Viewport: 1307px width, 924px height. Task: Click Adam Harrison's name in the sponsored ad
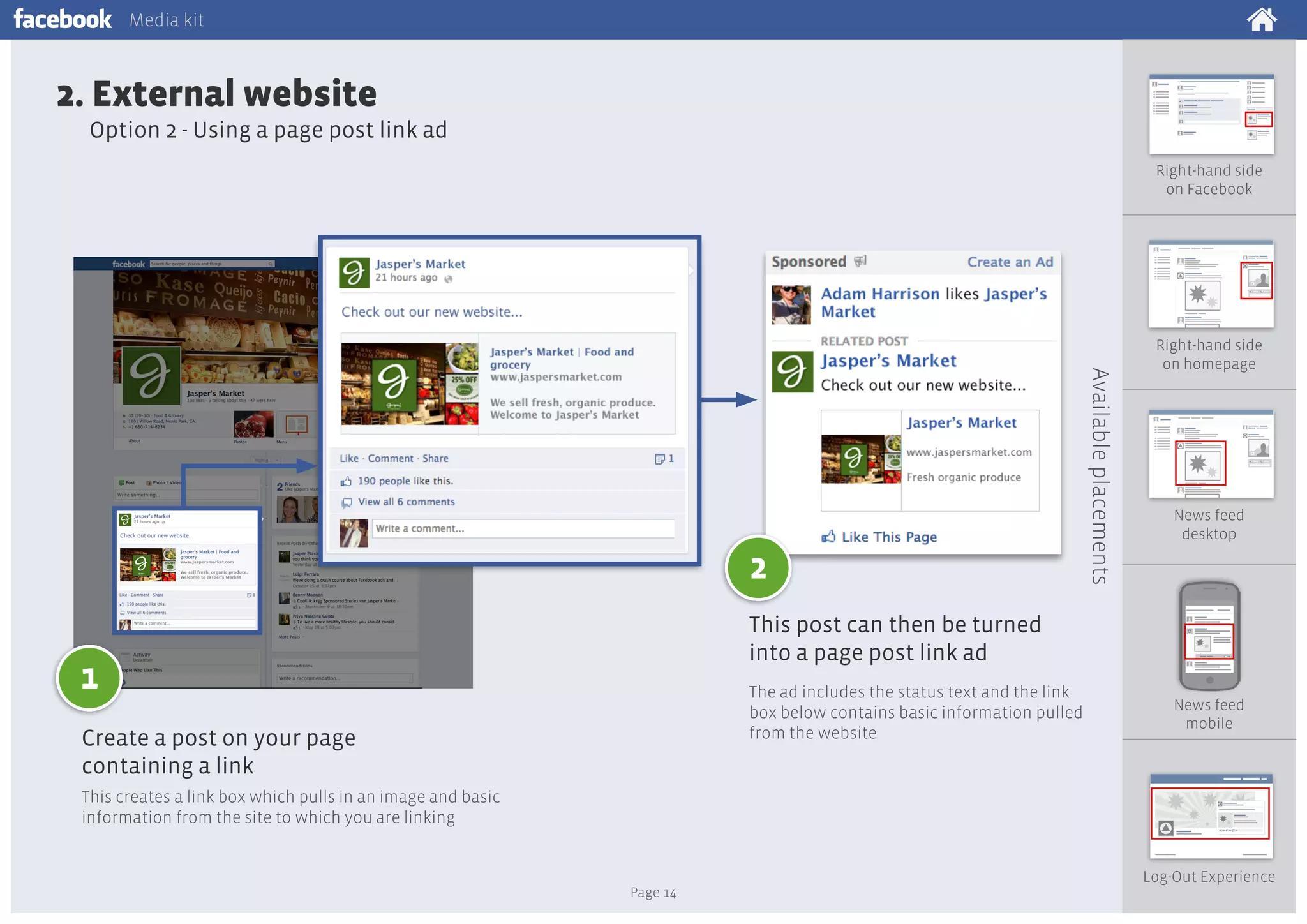[x=879, y=294]
